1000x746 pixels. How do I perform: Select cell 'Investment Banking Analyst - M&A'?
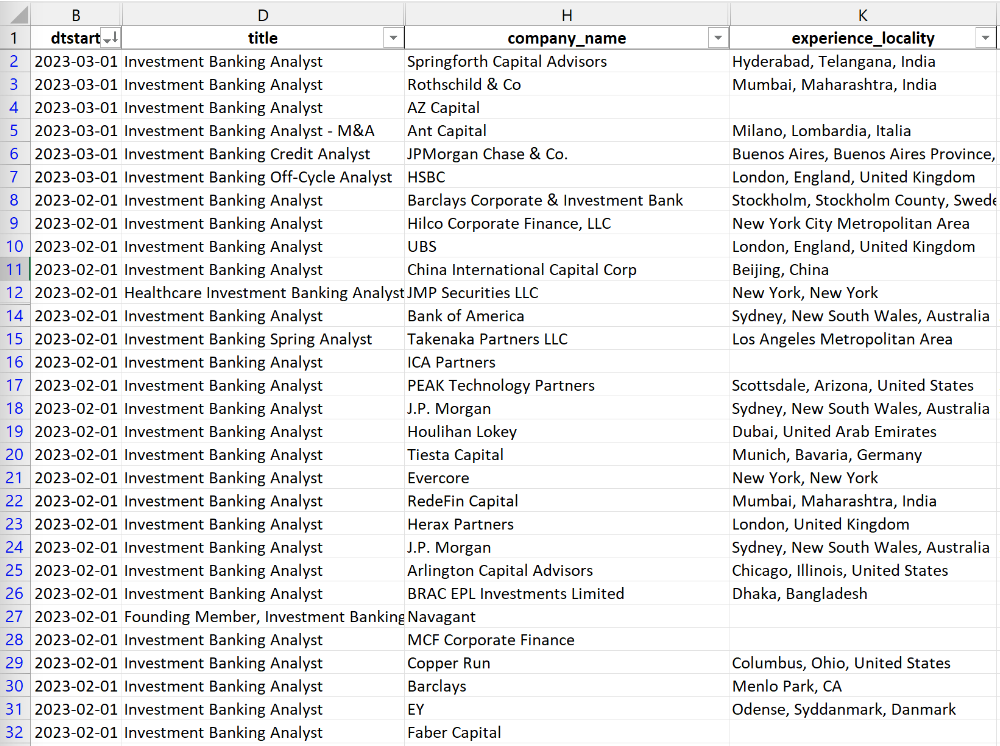click(x=263, y=131)
